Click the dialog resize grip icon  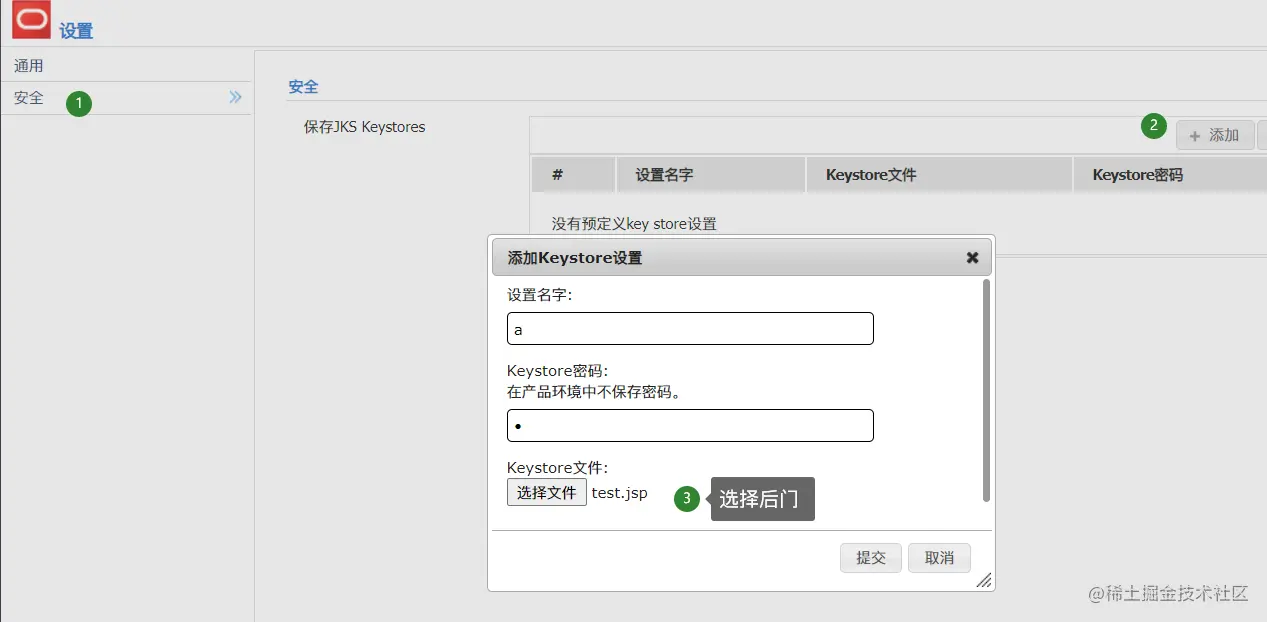coord(983,580)
